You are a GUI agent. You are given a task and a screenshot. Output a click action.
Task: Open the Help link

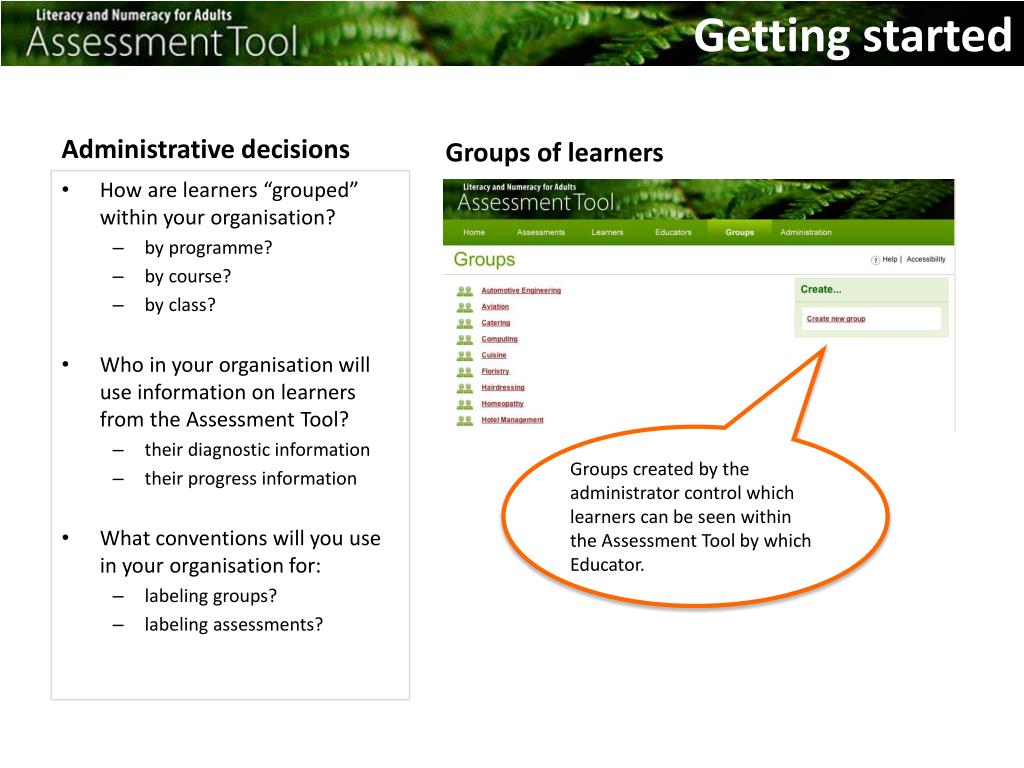890,259
